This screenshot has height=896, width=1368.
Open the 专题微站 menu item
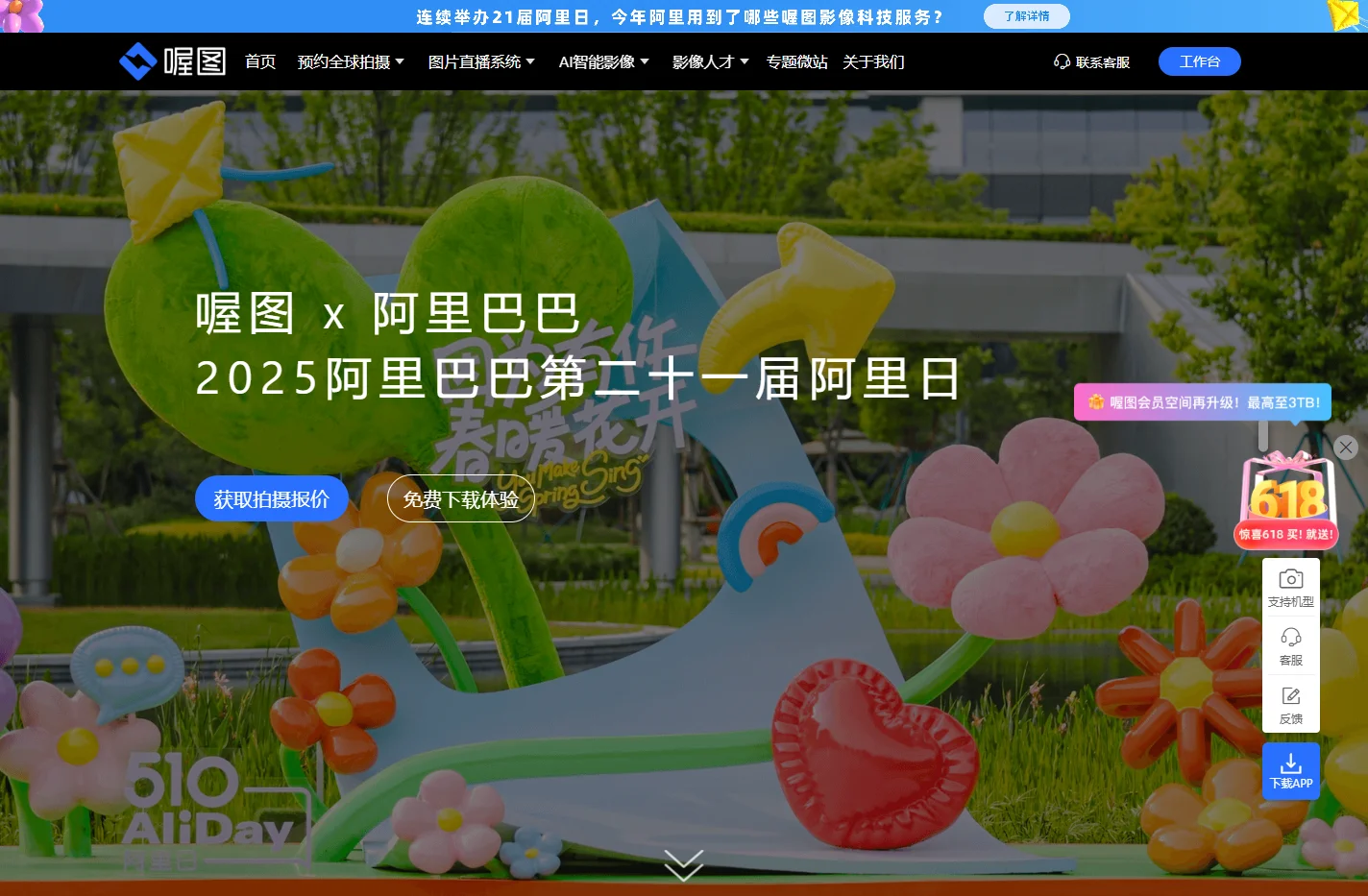796,61
